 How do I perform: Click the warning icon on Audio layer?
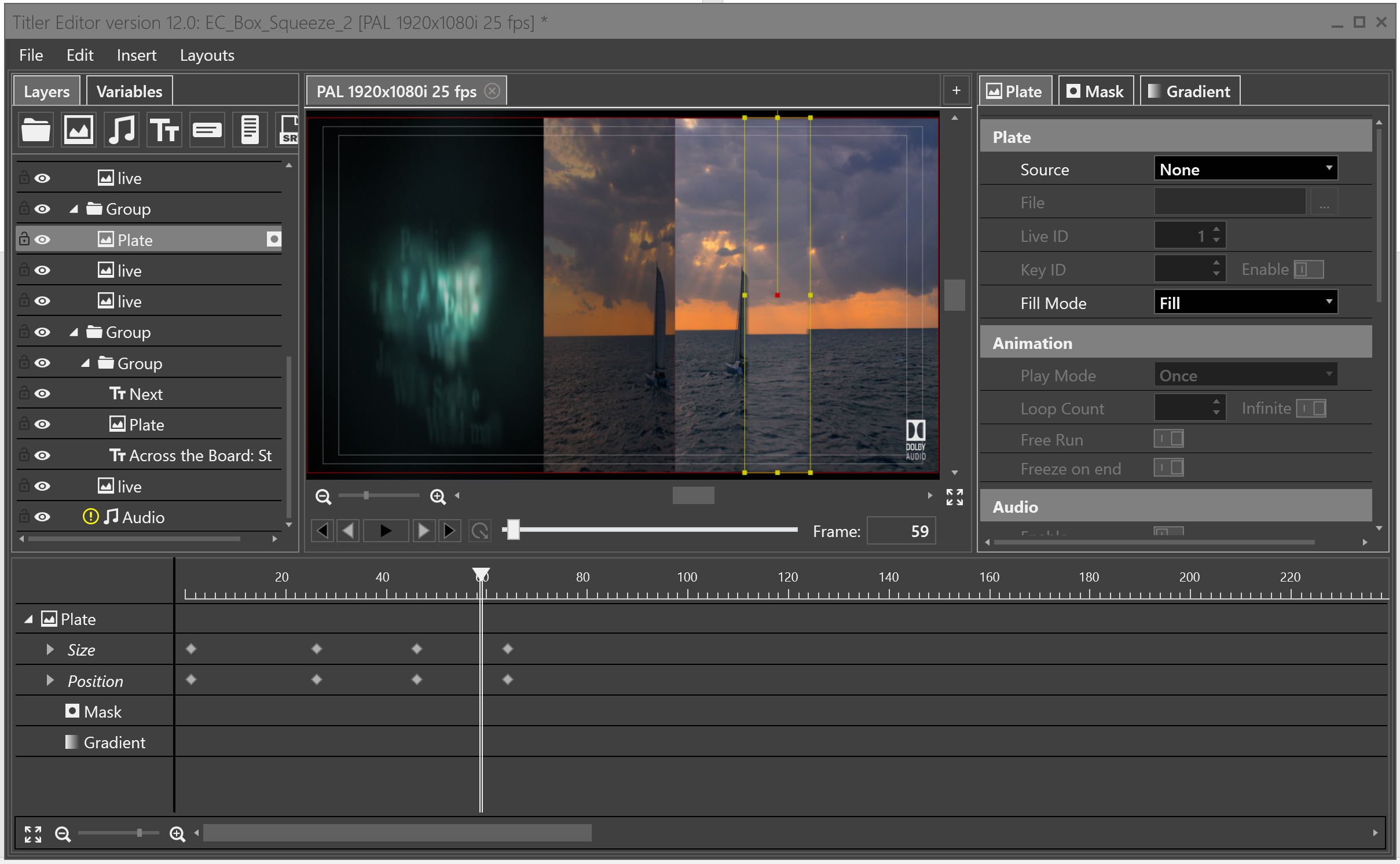point(90,516)
